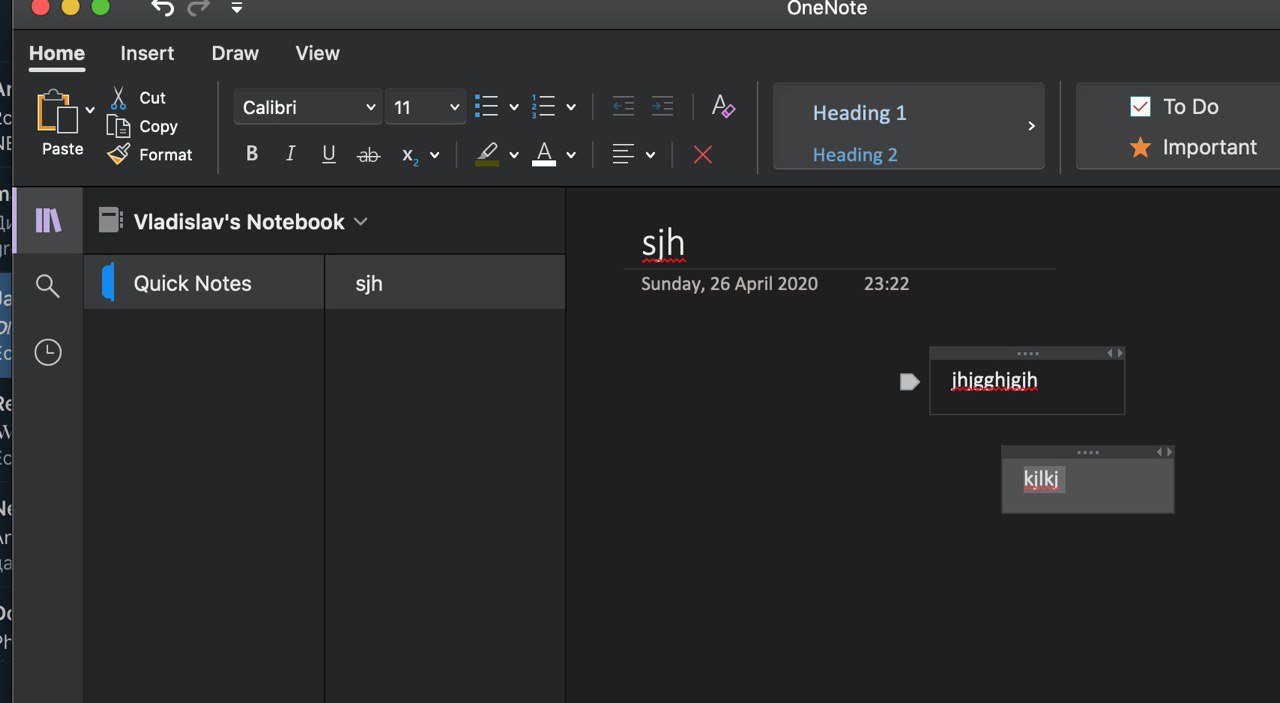Click the yellow minimize window button
Screen dimensions: 1280x703
click(x=70, y=8)
